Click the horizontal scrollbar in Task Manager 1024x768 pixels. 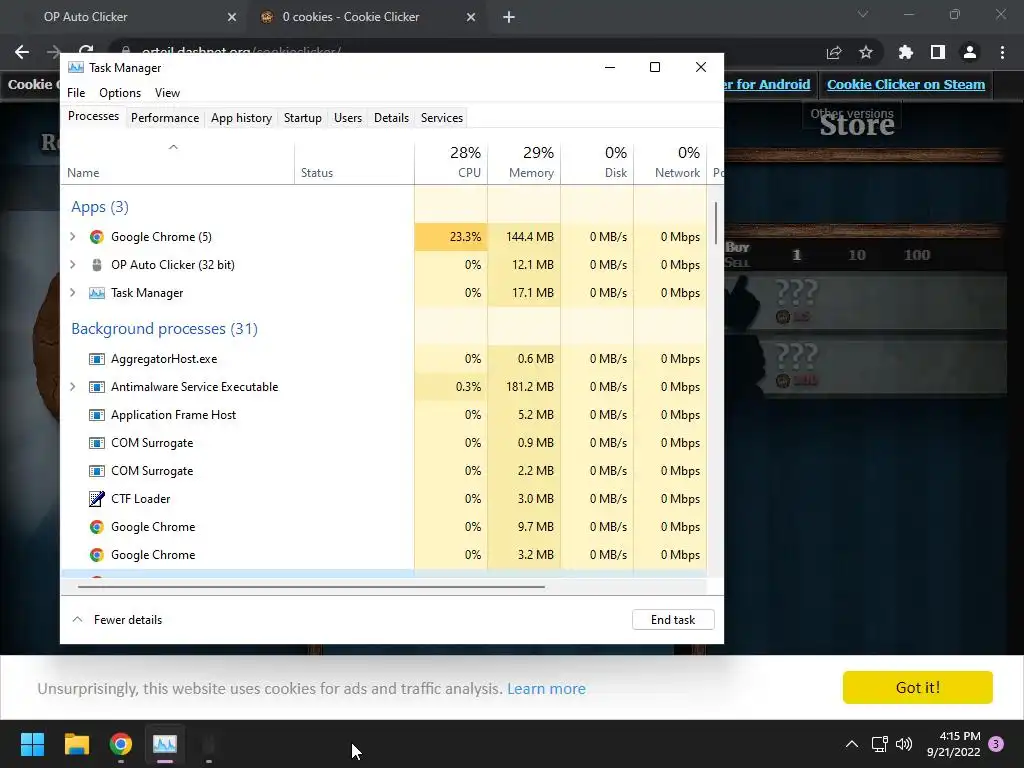tap(311, 586)
